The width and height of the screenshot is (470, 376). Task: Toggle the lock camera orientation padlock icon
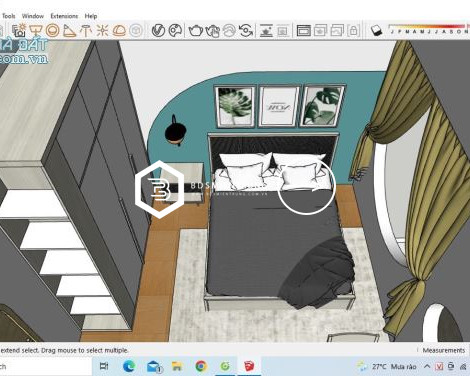(x=353, y=31)
